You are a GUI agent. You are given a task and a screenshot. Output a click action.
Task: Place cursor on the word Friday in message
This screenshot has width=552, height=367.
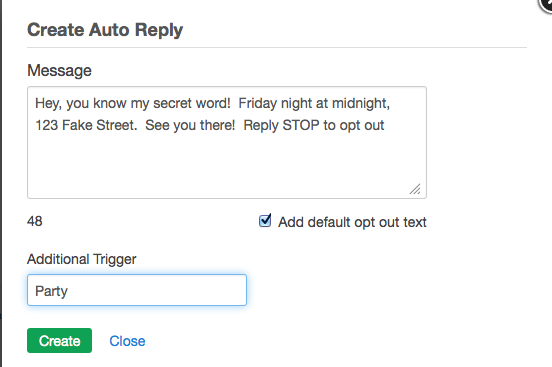pyautogui.click(x=258, y=104)
